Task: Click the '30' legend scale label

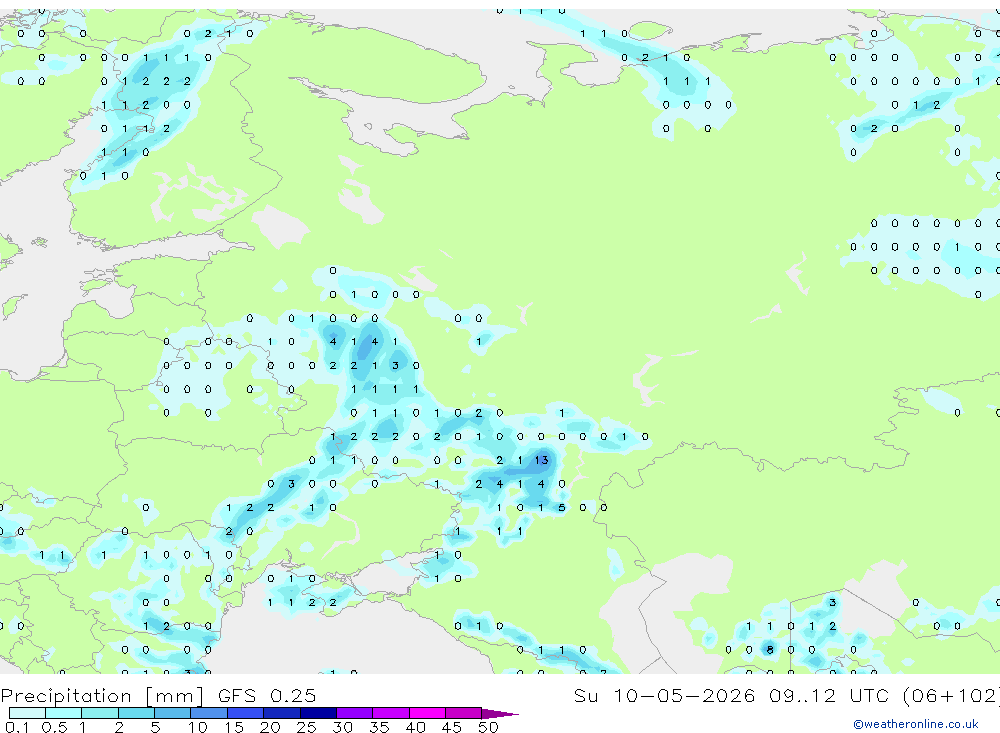Action: point(342,727)
